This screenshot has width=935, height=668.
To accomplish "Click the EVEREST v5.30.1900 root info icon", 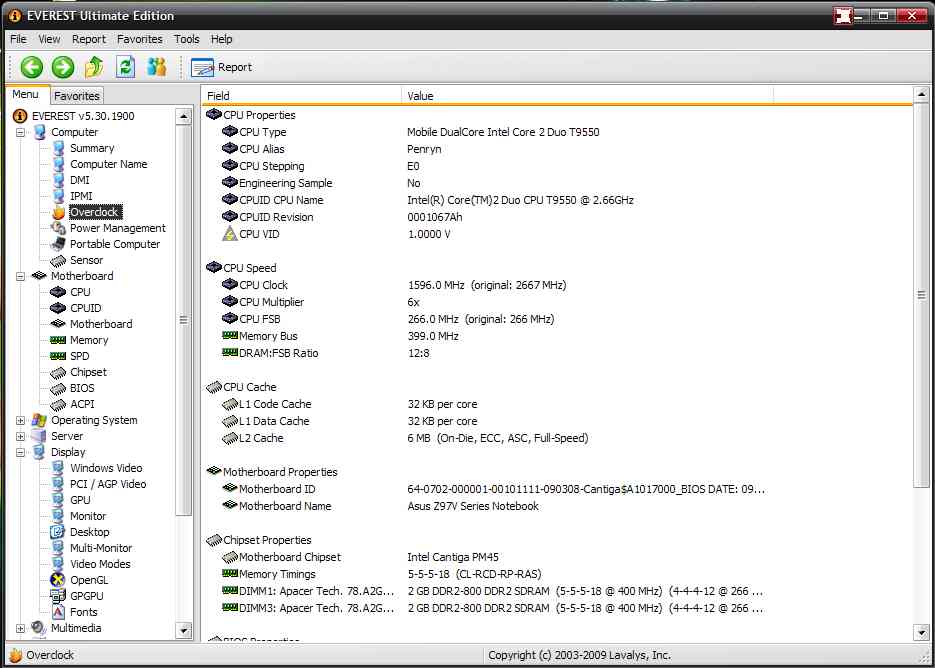I will click(x=20, y=116).
